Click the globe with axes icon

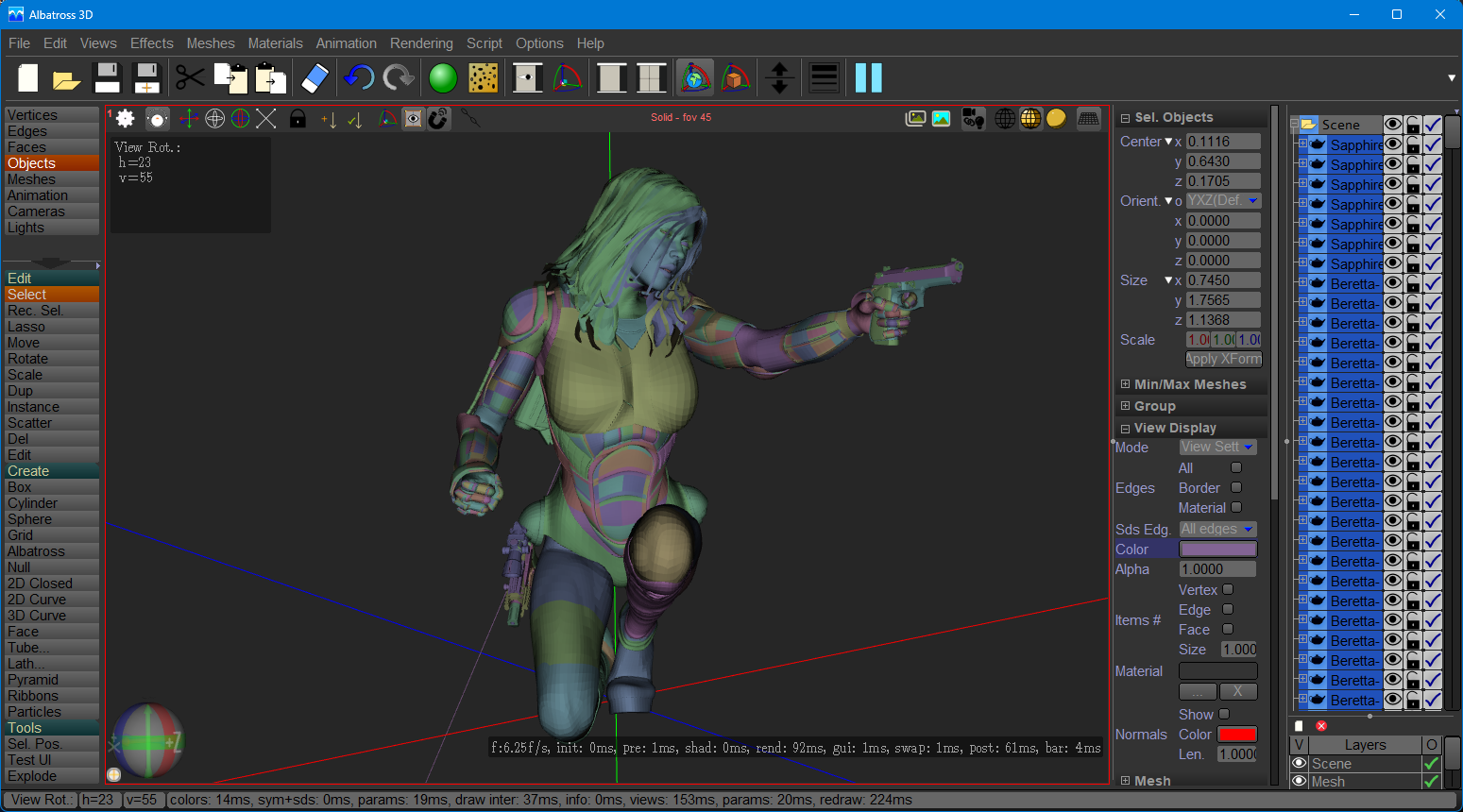click(694, 78)
